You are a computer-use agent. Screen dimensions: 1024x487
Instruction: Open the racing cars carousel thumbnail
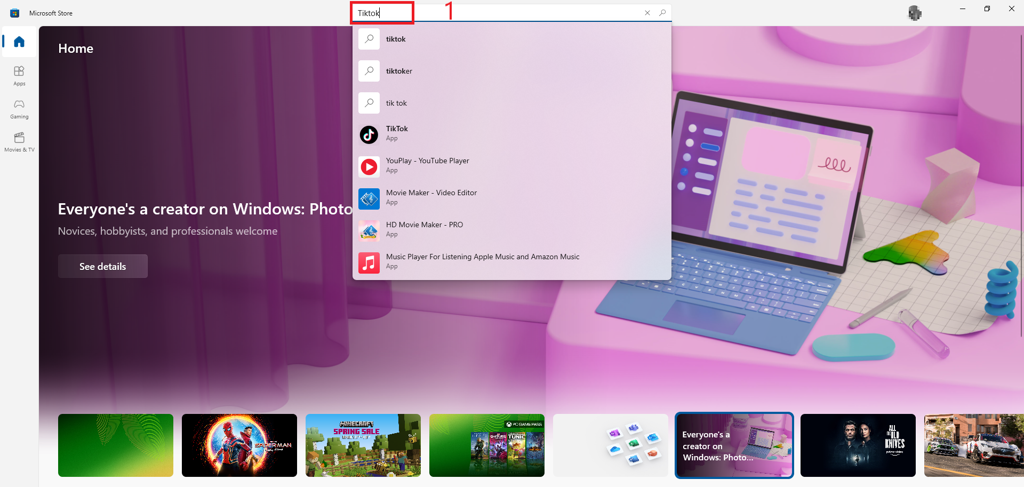tap(974, 445)
